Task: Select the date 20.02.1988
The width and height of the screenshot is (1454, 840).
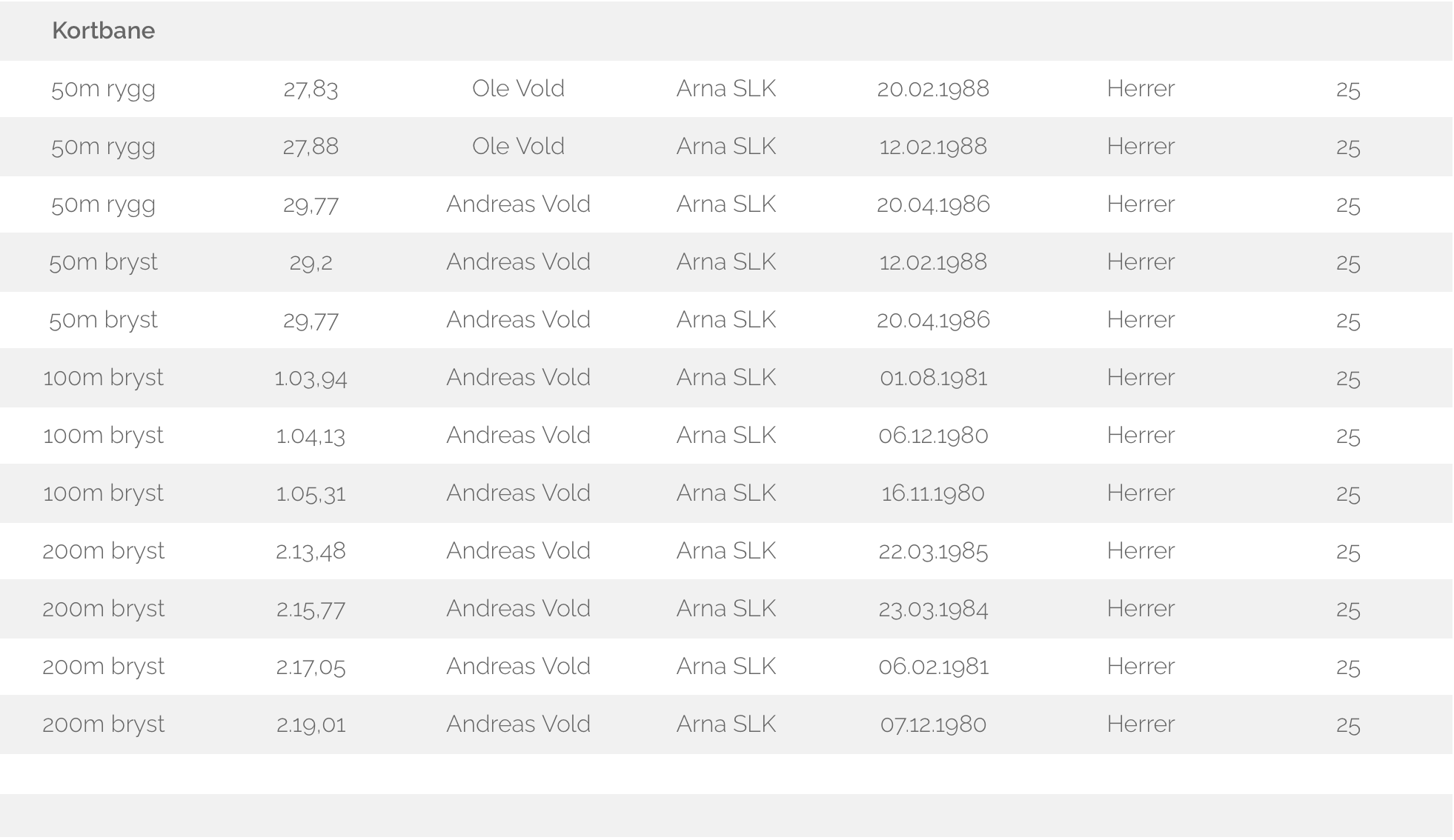Action: point(933,89)
